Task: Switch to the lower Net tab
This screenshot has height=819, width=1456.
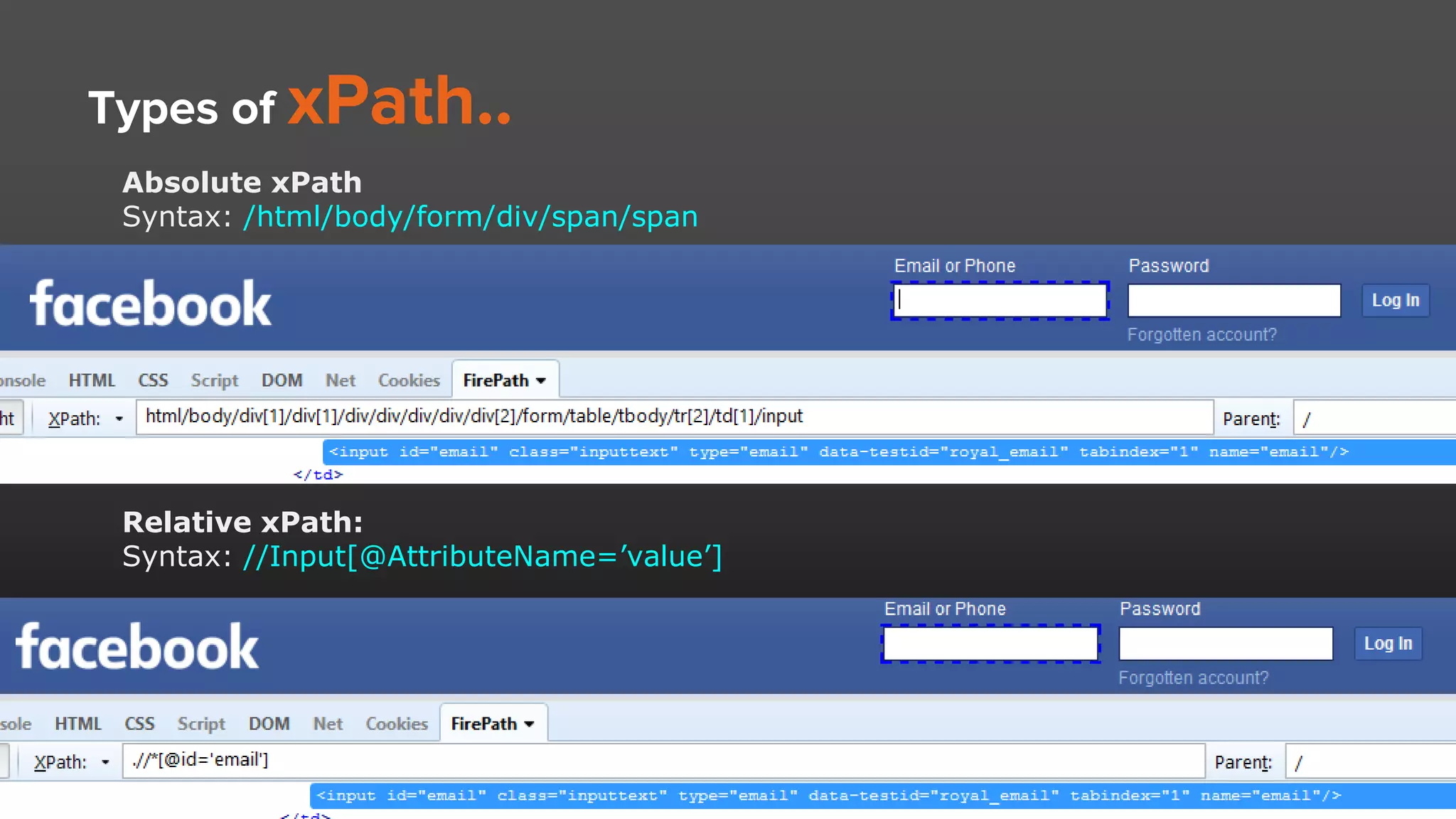Action: point(328,724)
